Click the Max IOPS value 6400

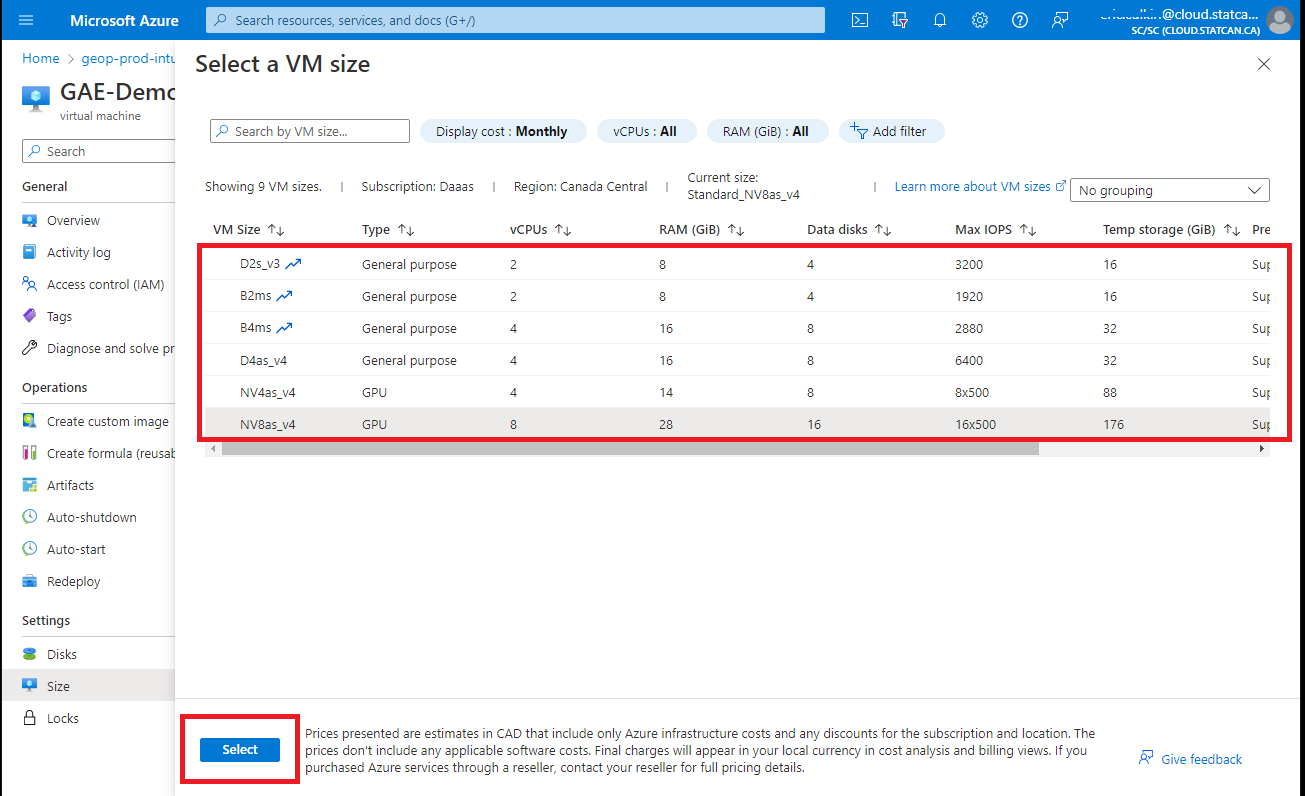click(971, 360)
